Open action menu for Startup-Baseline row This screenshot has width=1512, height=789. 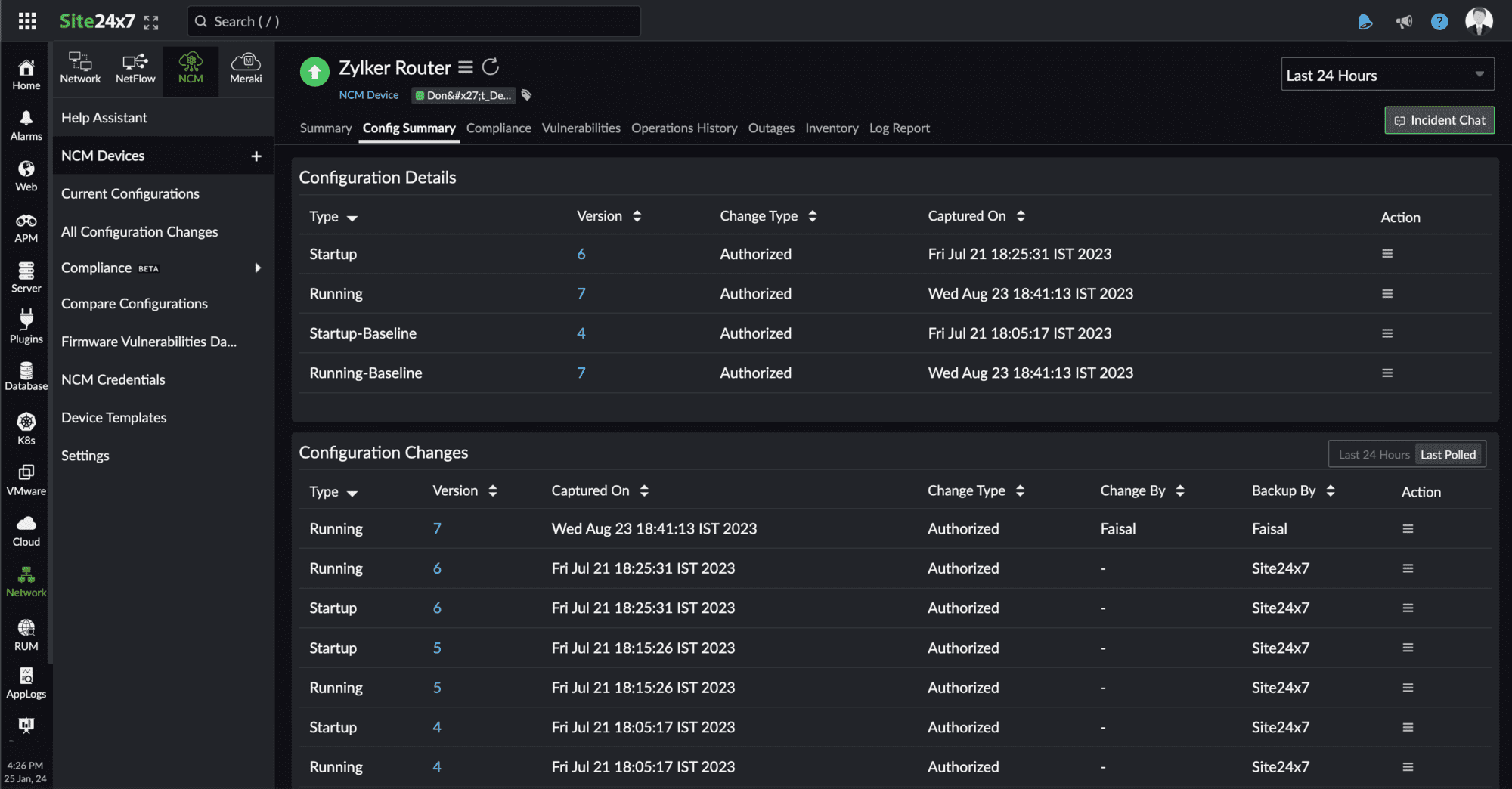tap(1387, 333)
